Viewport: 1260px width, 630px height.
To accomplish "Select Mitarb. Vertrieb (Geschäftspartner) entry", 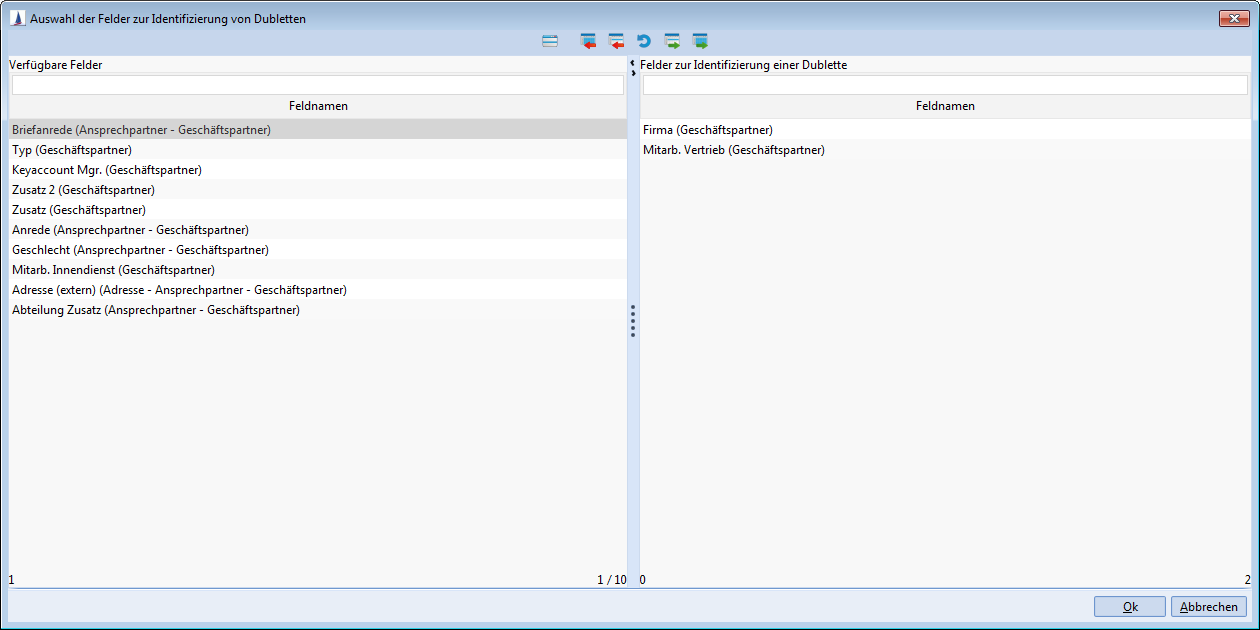I will pos(734,150).
